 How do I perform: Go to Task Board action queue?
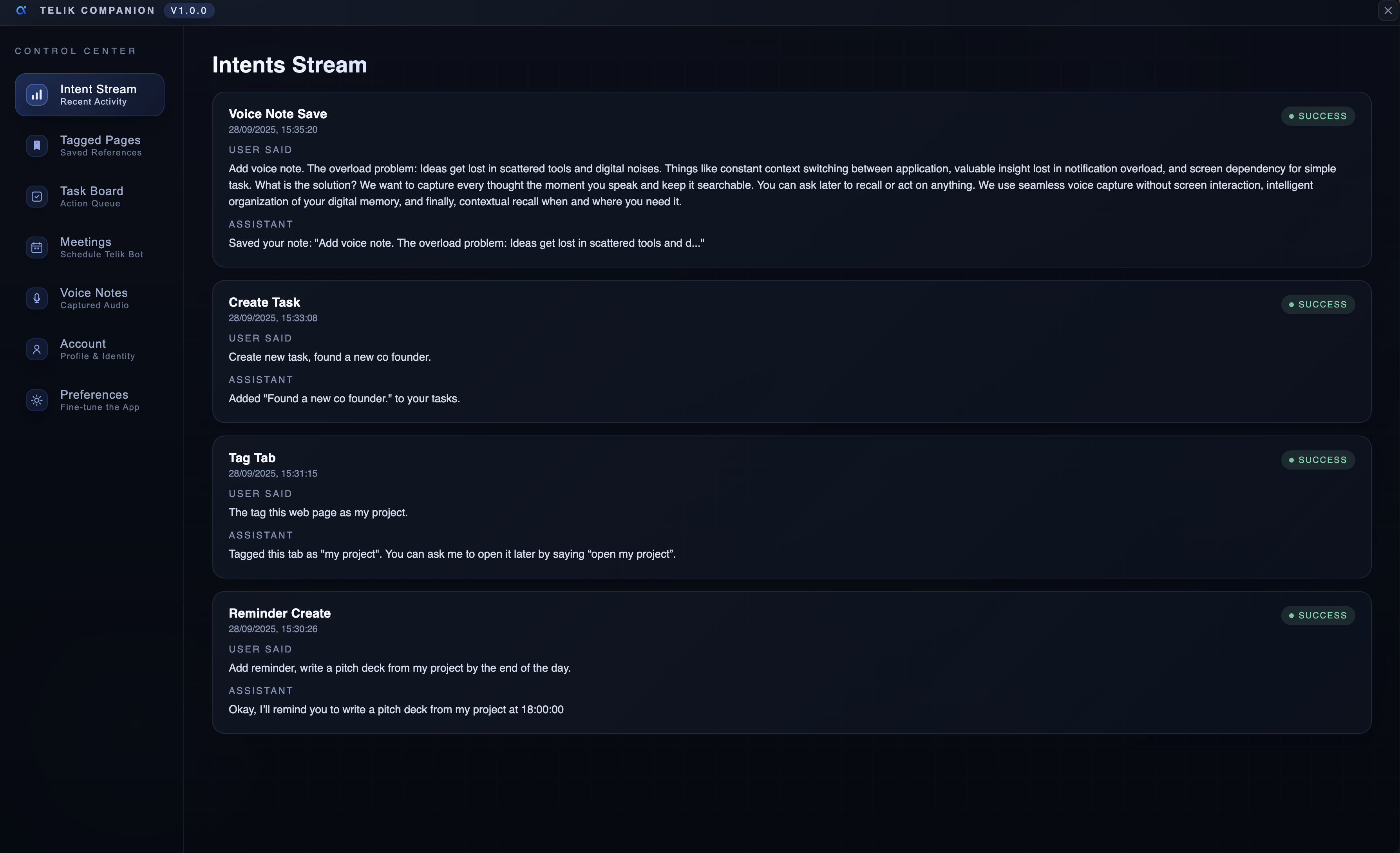coord(92,197)
